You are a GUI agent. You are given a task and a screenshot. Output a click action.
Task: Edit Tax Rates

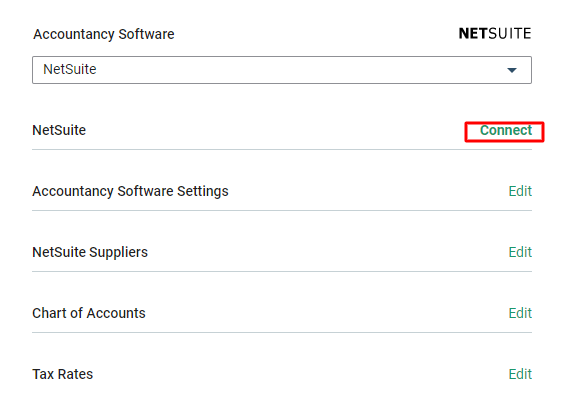(x=520, y=374)
